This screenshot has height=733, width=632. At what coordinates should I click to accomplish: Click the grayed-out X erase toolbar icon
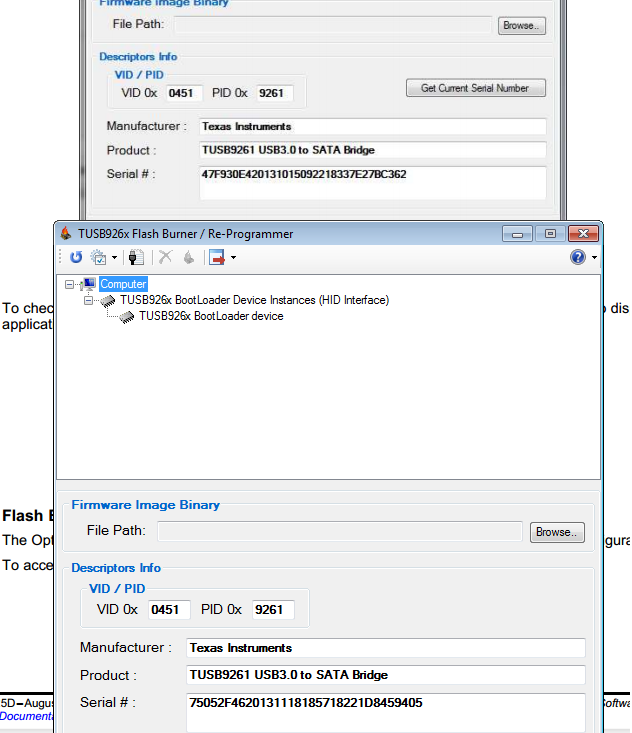(x=165, y=257)
